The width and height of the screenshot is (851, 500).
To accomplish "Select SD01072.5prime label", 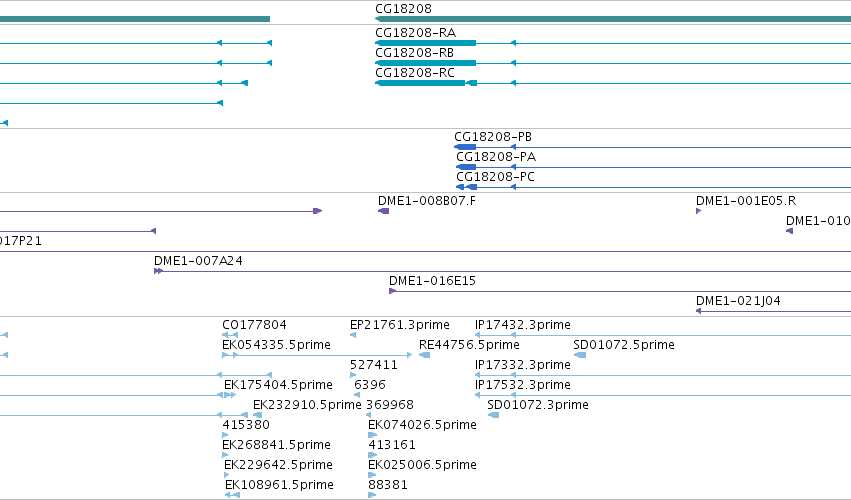I will 624,345.
